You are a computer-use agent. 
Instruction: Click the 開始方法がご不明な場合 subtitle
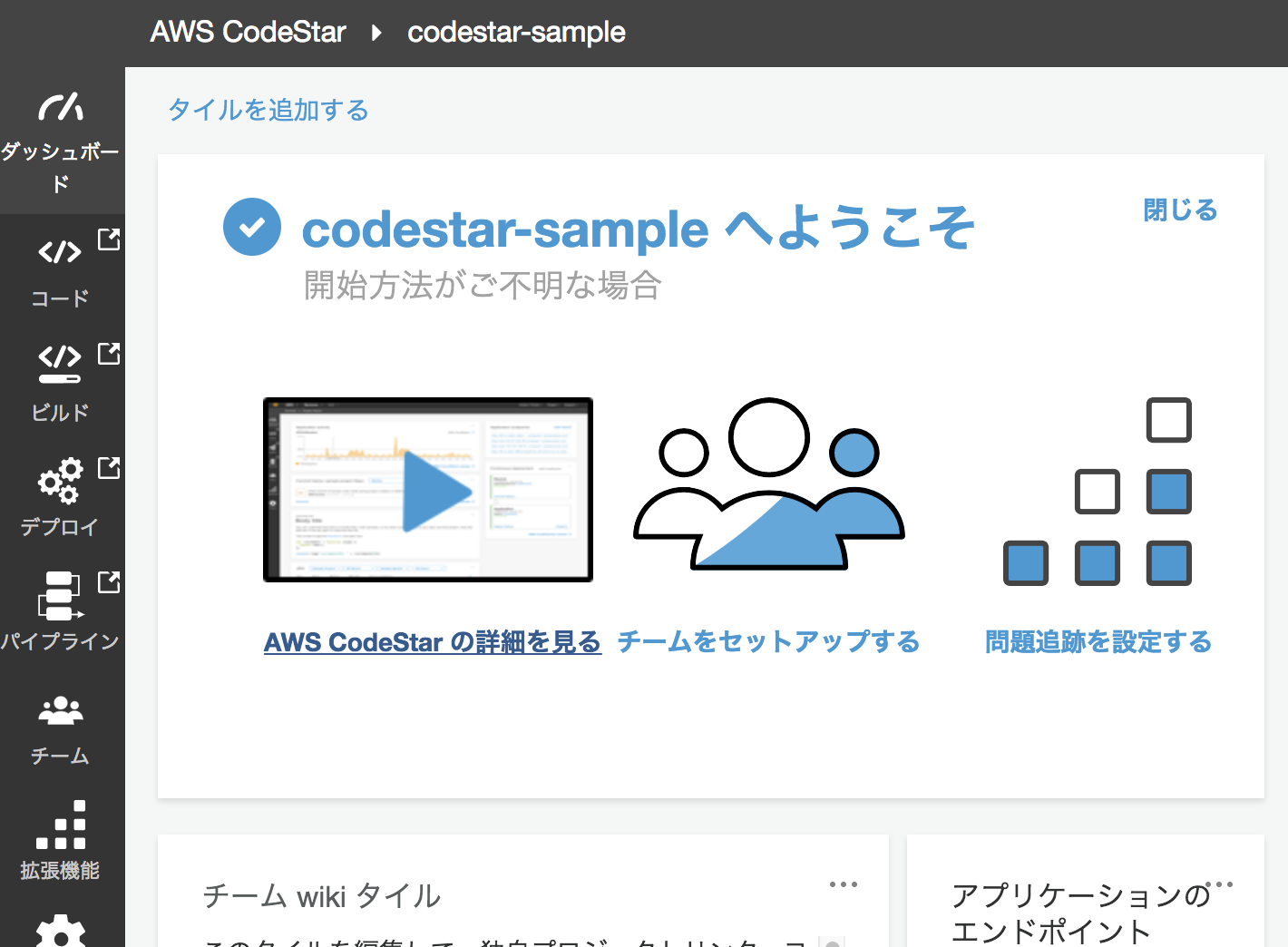pyautogui.click(x=483, y=286)
